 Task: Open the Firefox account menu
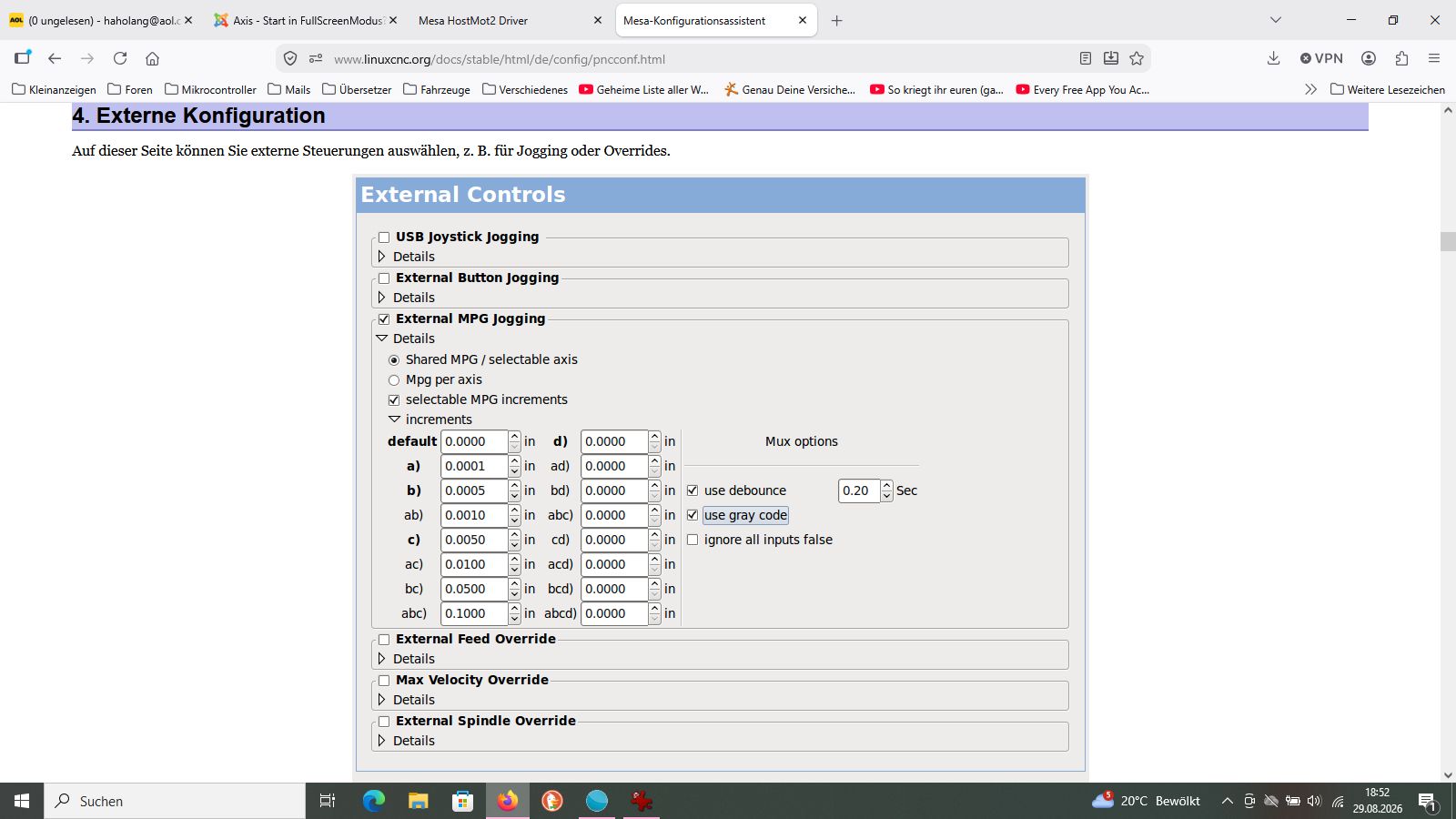click(1369, 58)
